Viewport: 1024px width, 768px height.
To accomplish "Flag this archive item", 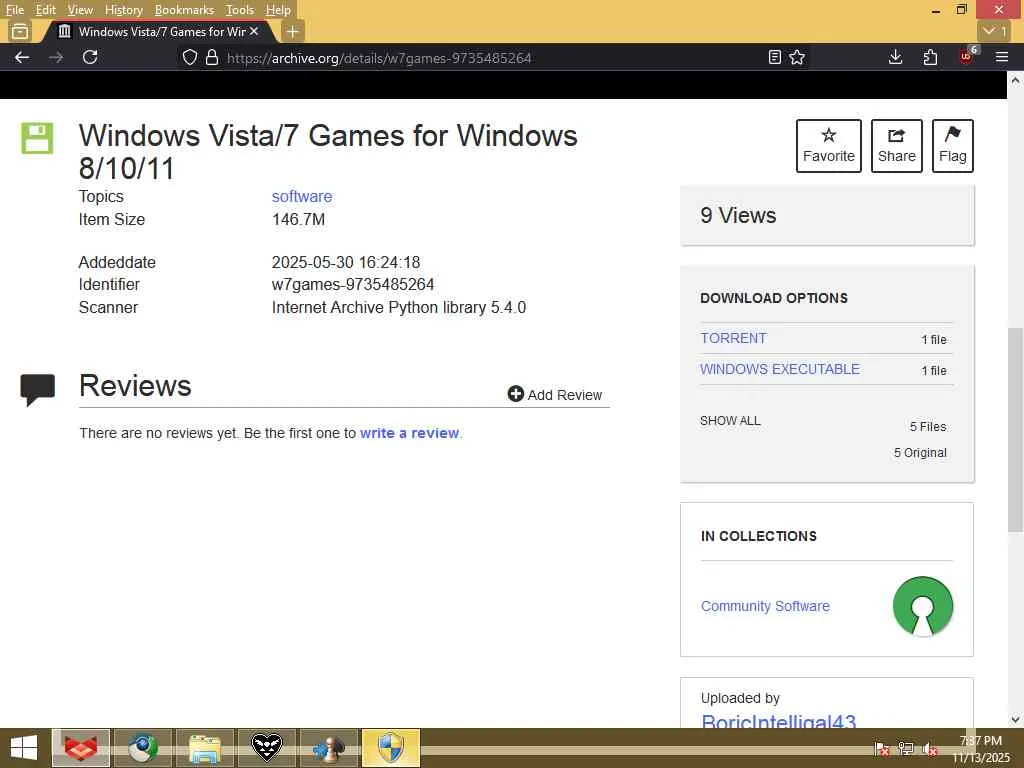I will tap(952, 146).
